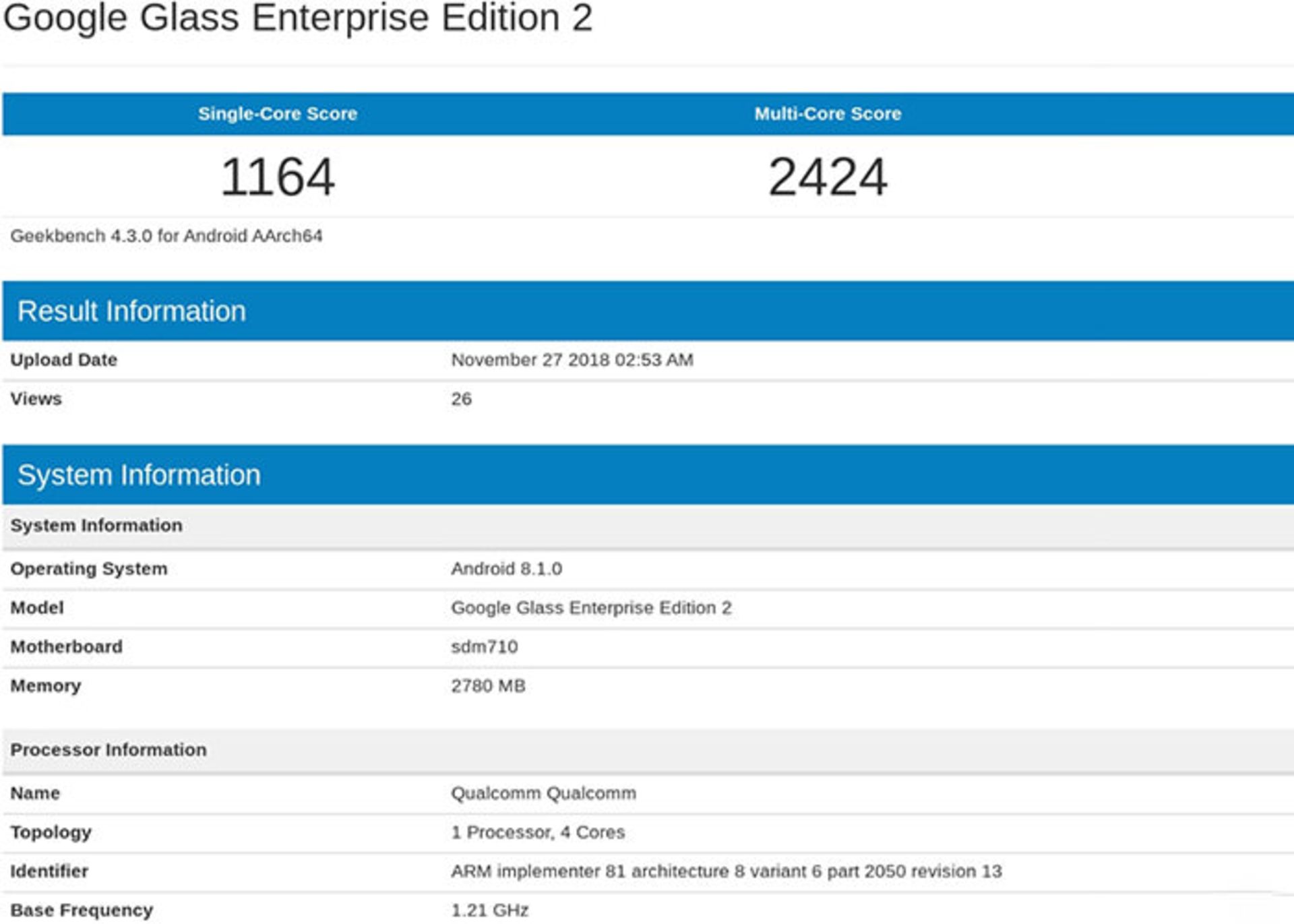Viewport: 1294px width, 924px height.
Task: Click the Memory label
Action: 46,686
